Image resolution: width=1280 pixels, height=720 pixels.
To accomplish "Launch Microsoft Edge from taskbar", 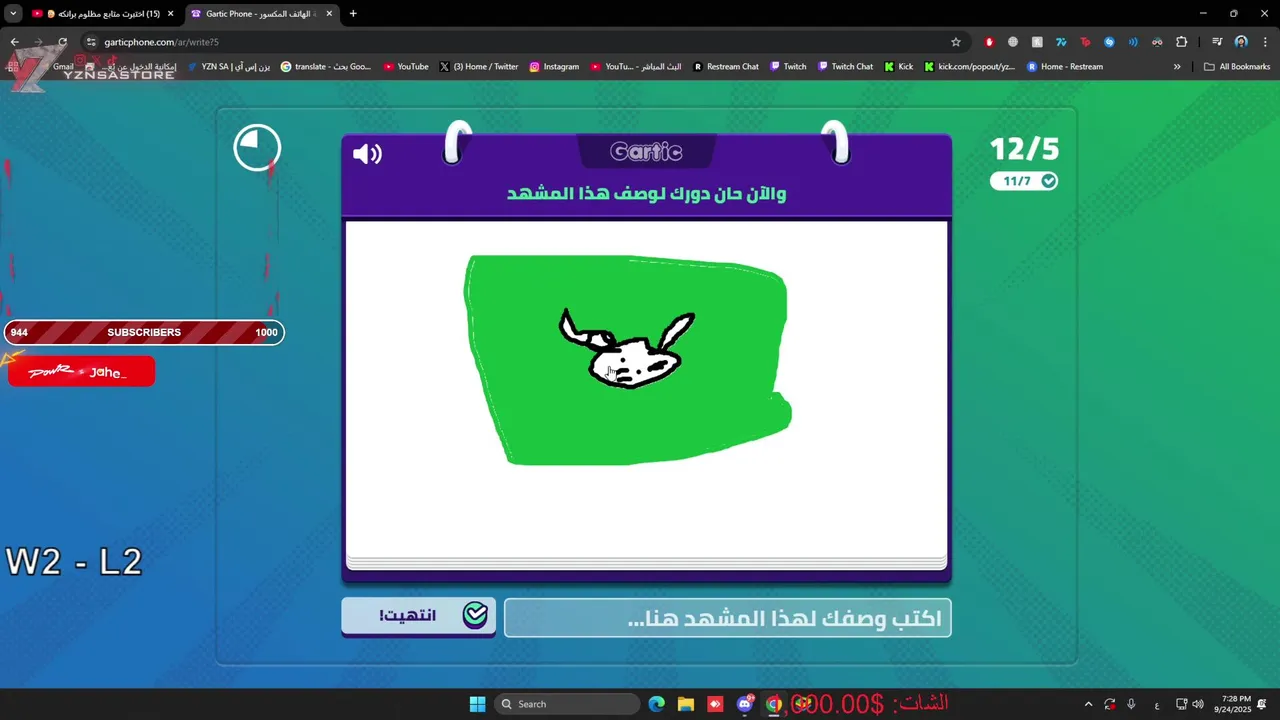I will (x=656, y=704).
